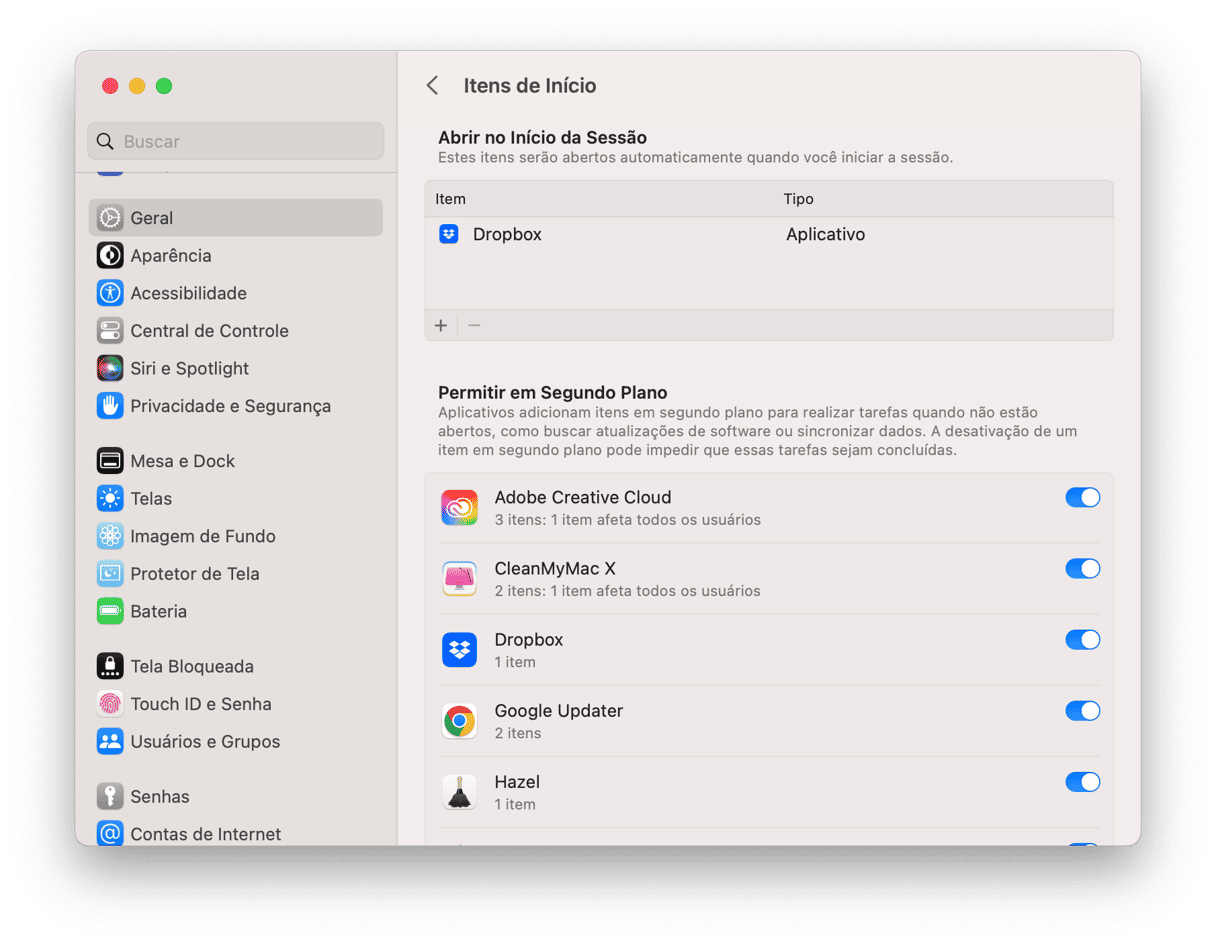The height and width of the screenshot is (945, 1216).
Task: Click the Contas de Internet label
Action: (x=206, y=834)
